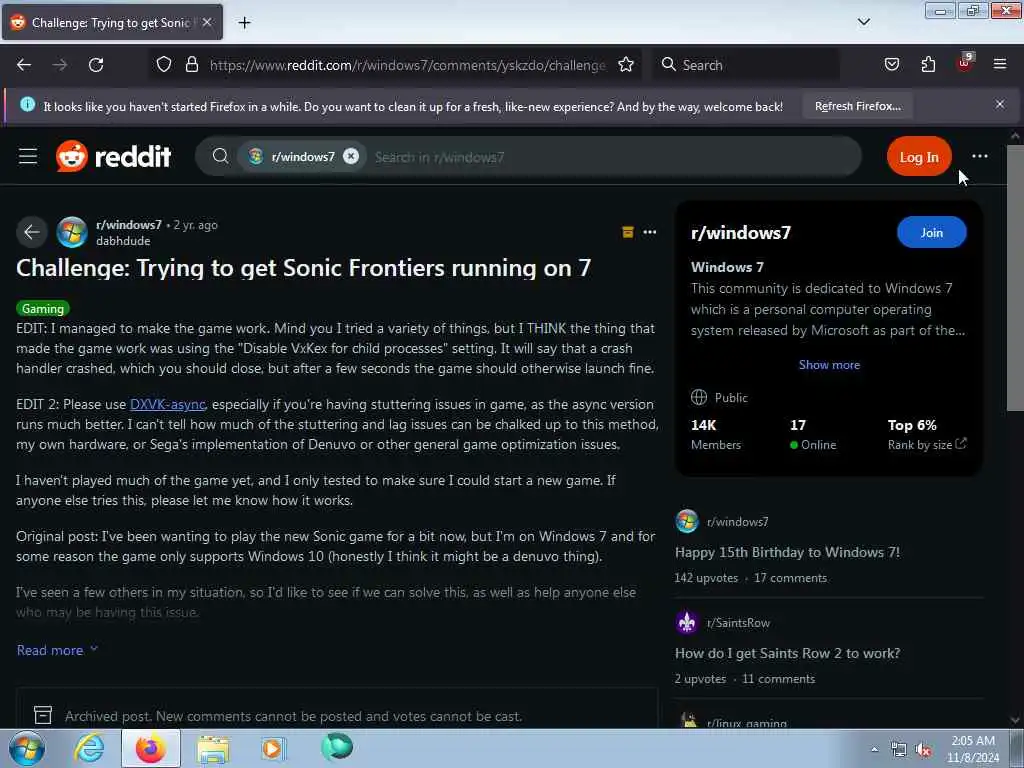Open r/windows7 sidebar title
The height and width of the screenshot is (768, 1024).
pos(741,232)
